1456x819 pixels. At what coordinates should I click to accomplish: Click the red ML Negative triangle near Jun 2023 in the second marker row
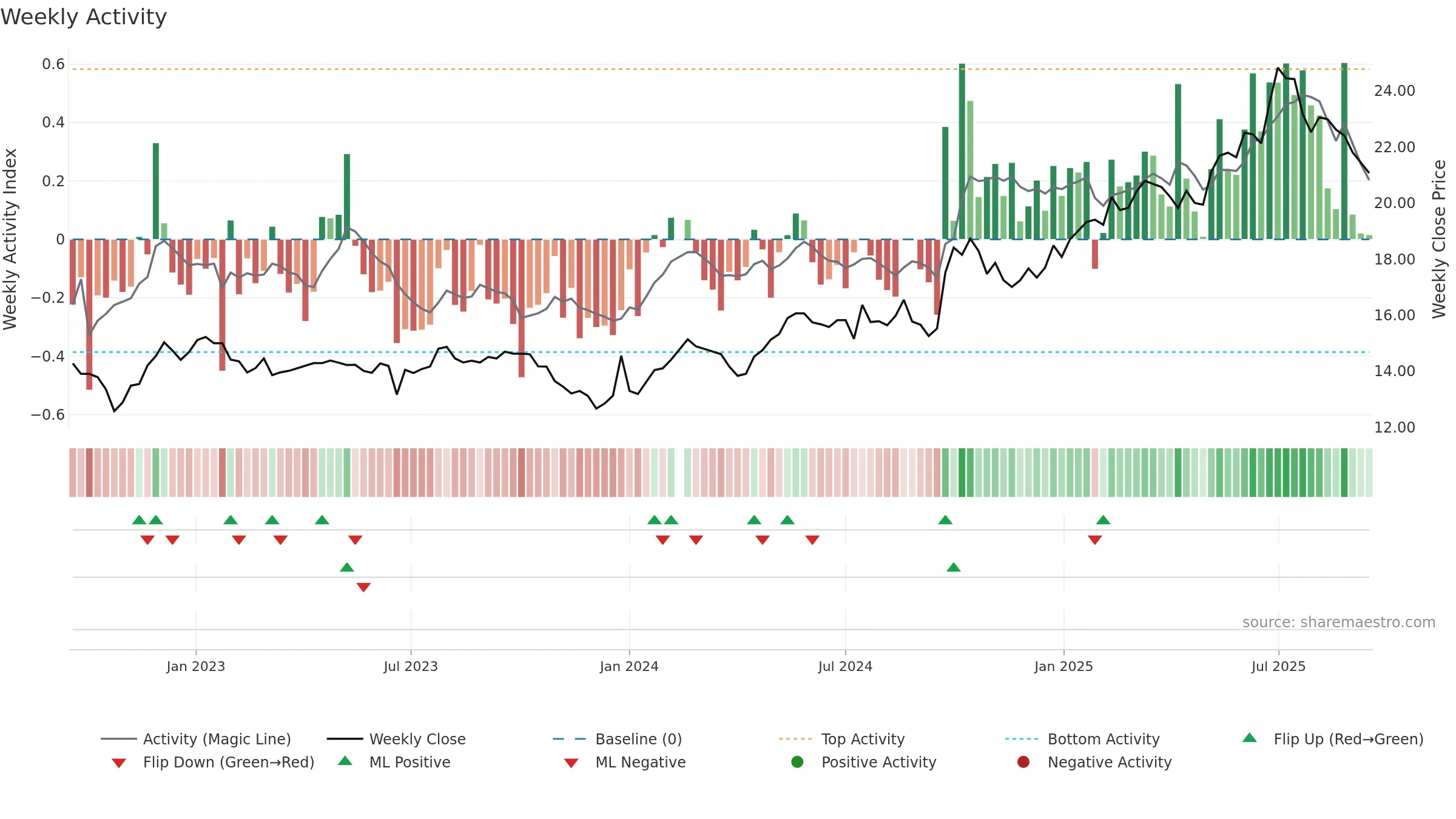click(x=363, y=587)
